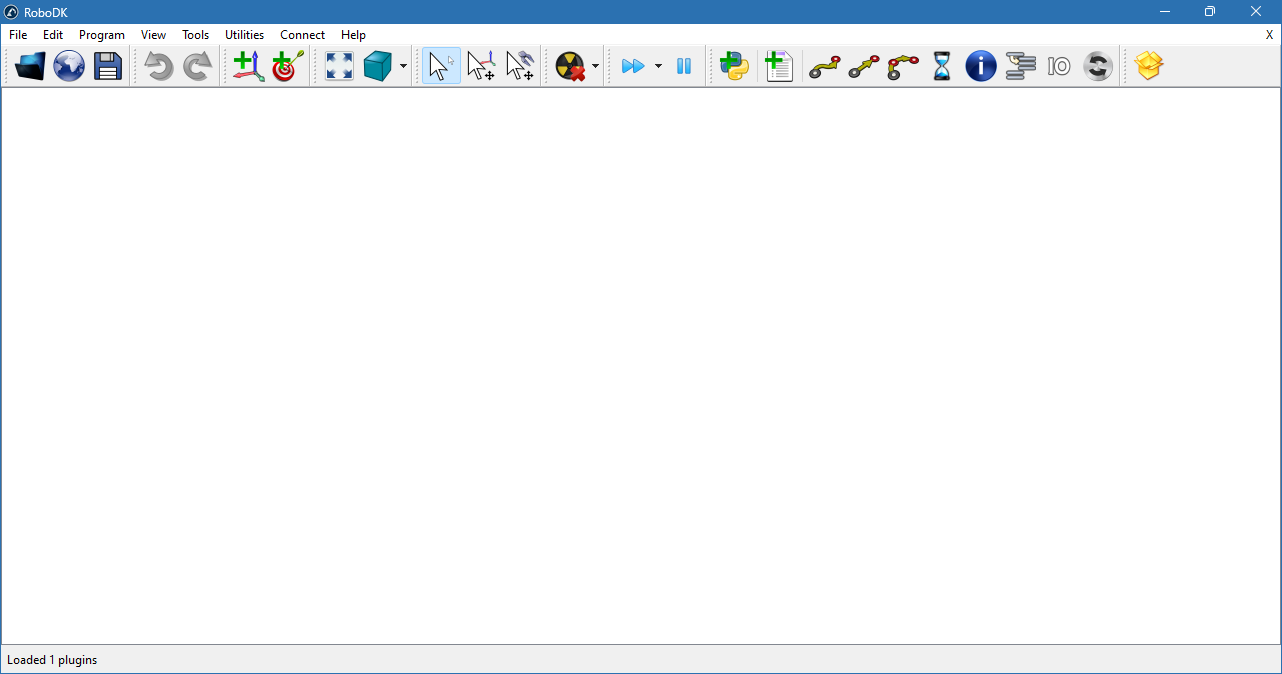Save the station with the floppy disk icon
Image resolution: width=1282 pixels, height=674 pixels.
[x=108, y=67]
